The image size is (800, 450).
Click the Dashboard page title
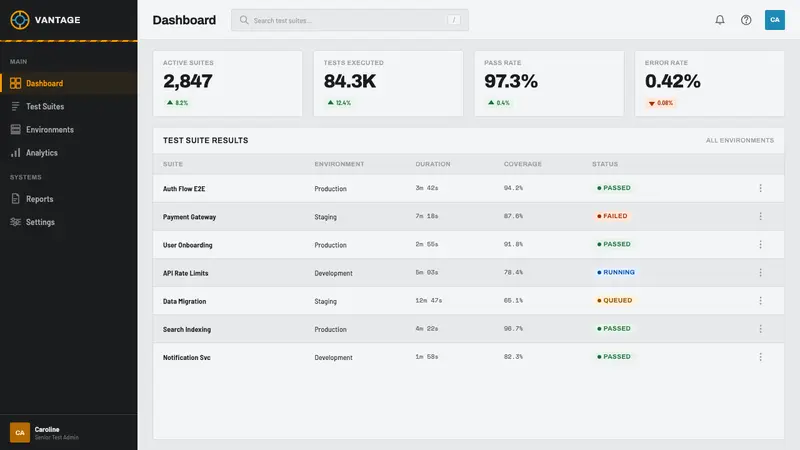[x=184, y=20]
